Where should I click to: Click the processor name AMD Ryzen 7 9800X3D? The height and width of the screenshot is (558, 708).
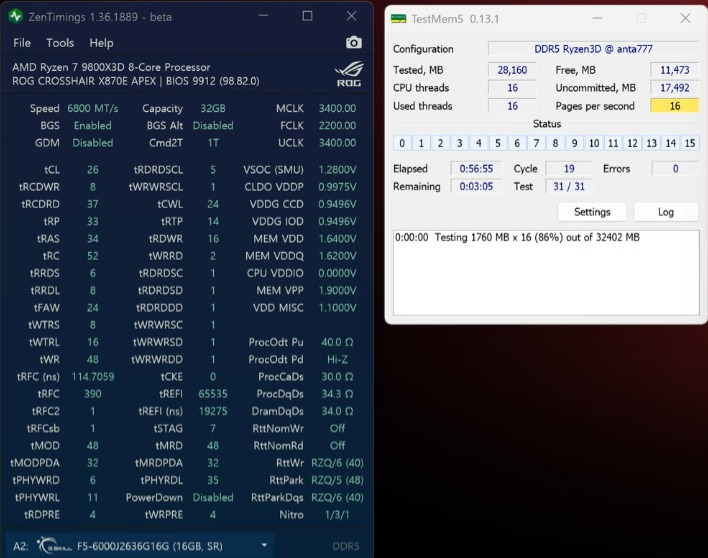(111, 67)
